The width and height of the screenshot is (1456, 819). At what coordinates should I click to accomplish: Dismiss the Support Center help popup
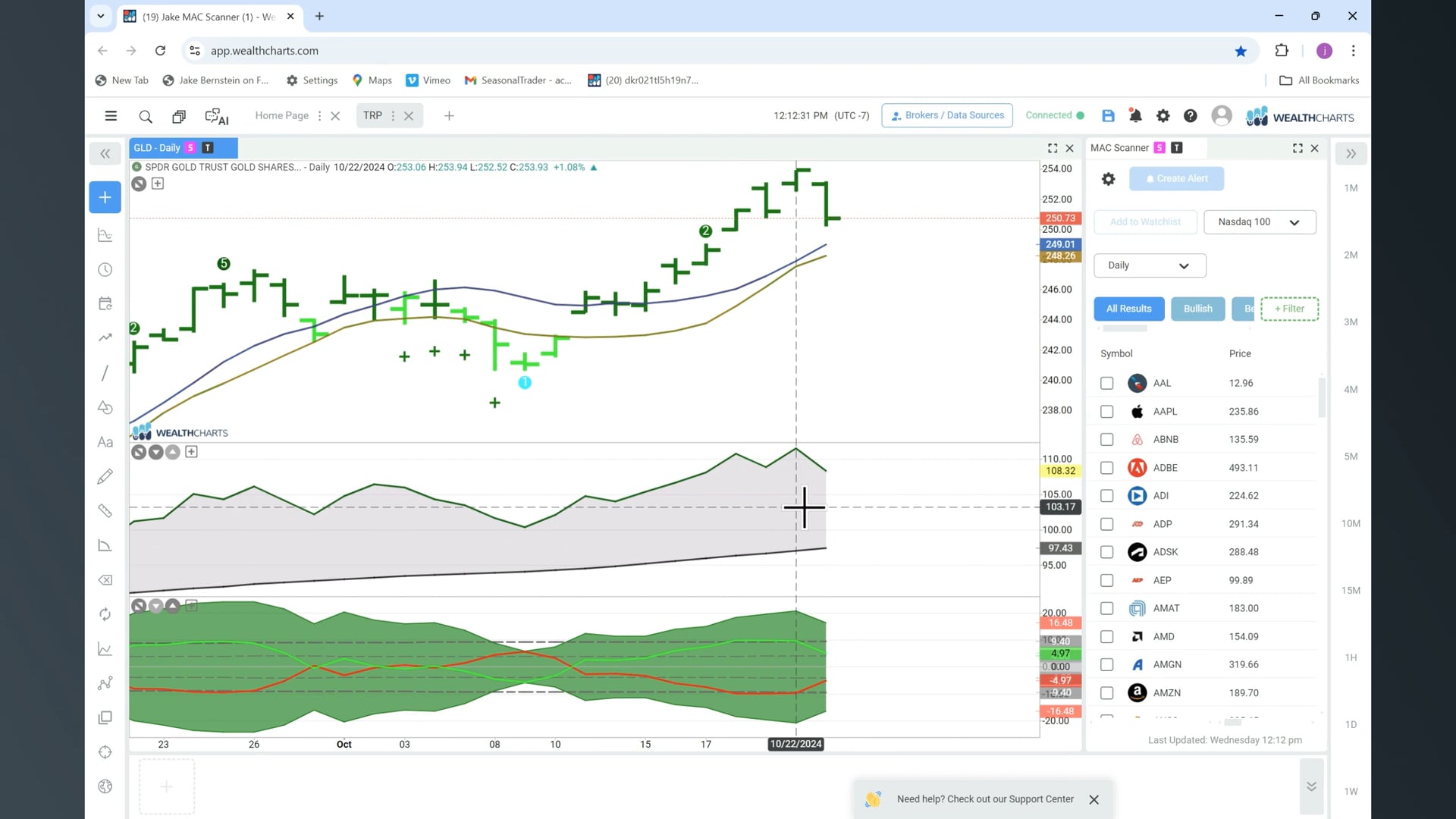coord(1094,800)
